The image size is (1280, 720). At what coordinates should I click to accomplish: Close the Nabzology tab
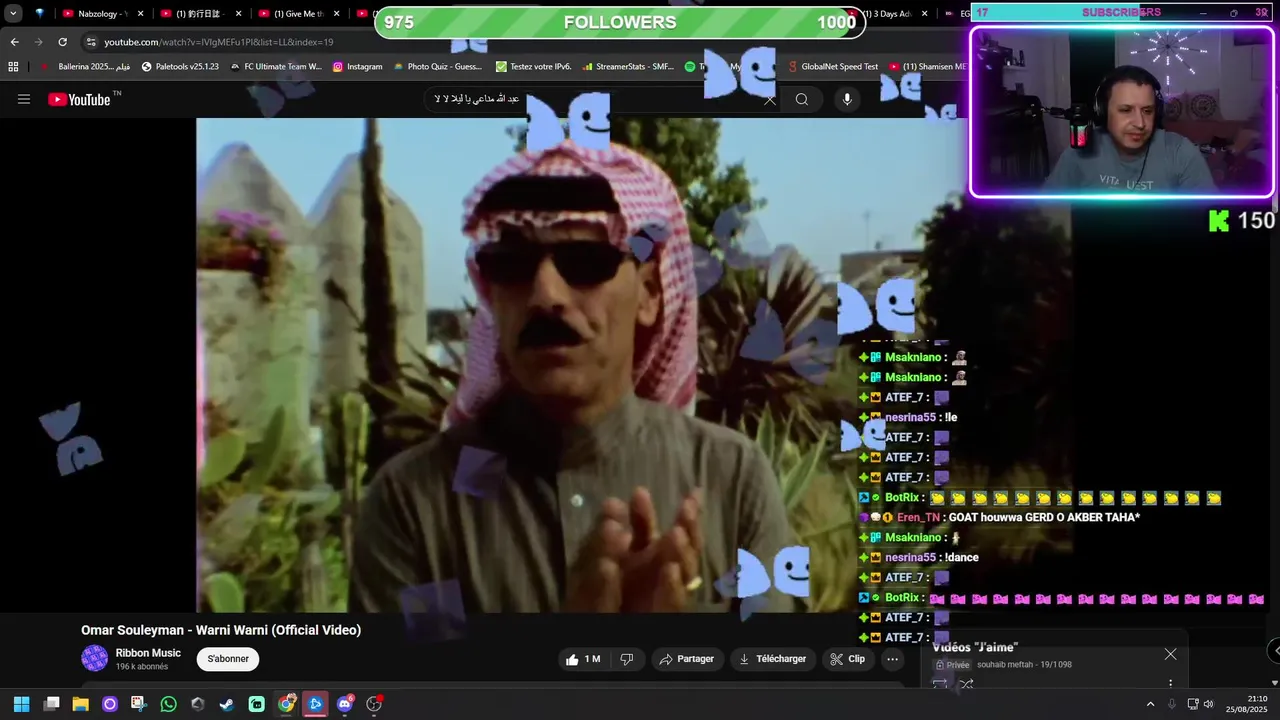point(141,14)
